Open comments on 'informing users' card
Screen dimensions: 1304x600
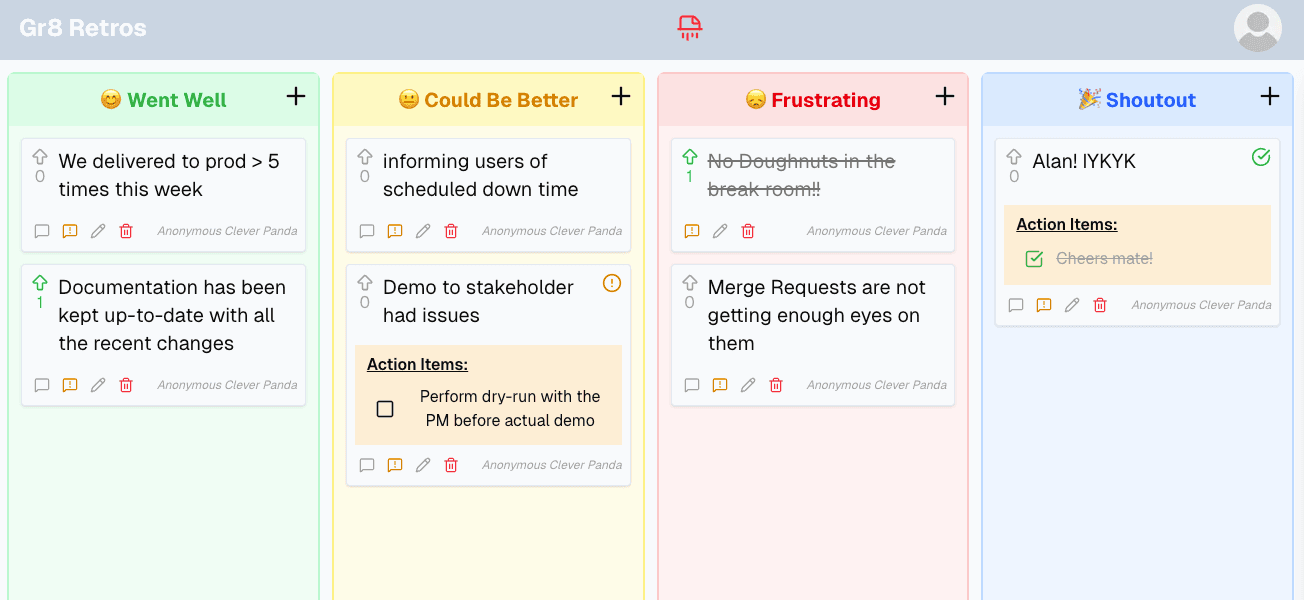[x=367, y=231]
